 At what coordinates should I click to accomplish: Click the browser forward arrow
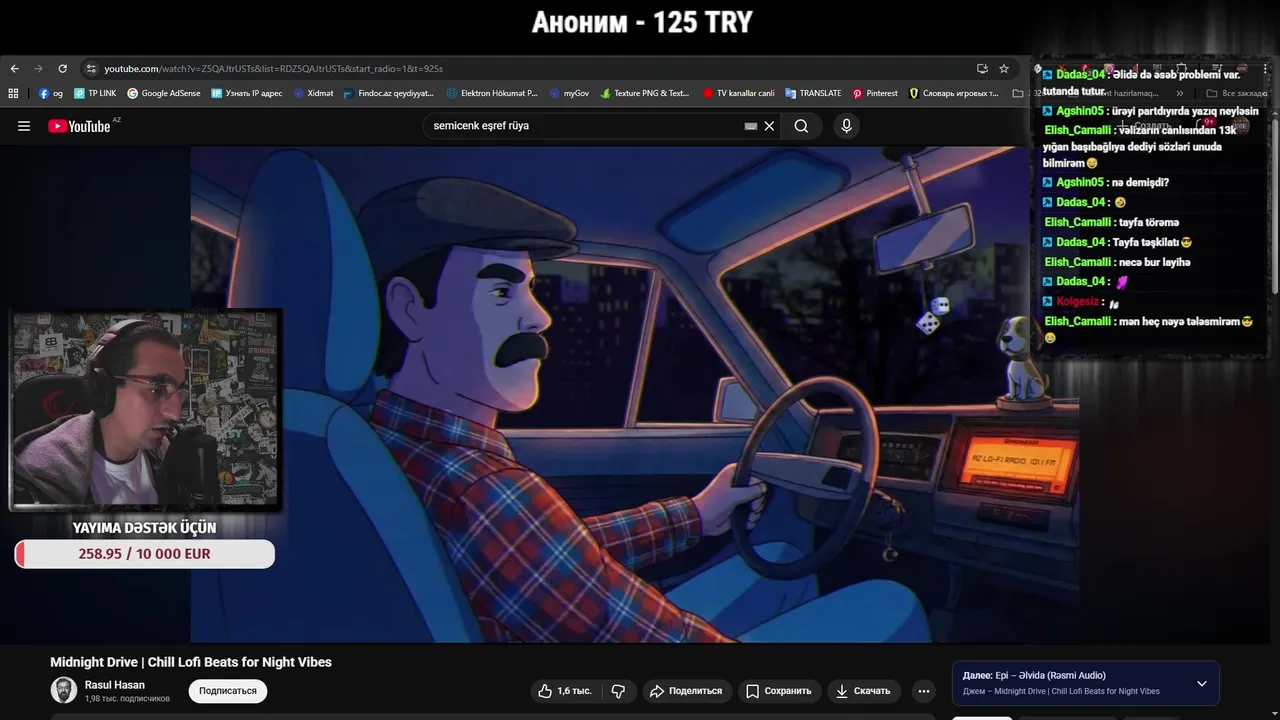click(x=38, y=69)
